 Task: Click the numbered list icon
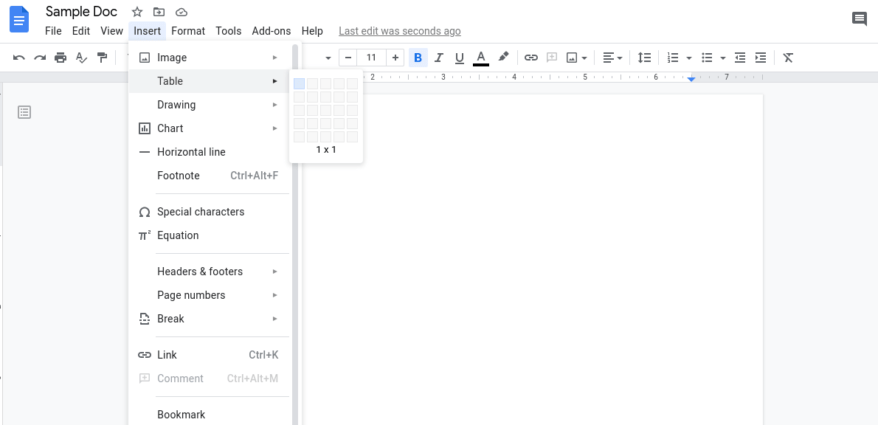(x=674, y=57)
